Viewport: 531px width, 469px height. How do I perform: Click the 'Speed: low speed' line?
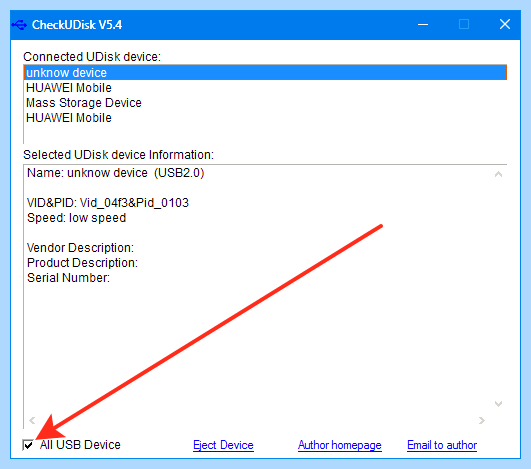point(76,217)
